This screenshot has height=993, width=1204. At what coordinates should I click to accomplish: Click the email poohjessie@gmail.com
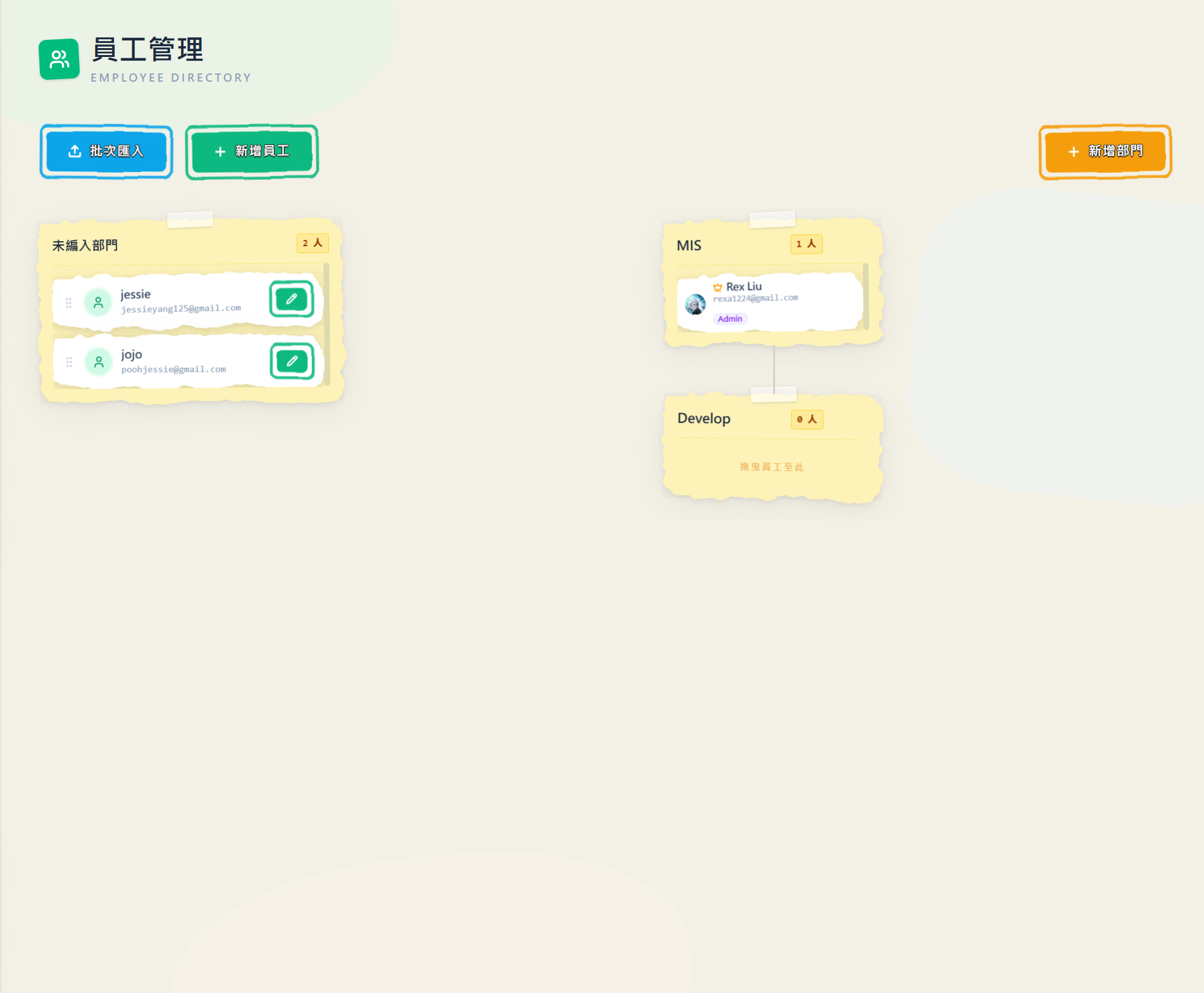click(x=173, y=369)
